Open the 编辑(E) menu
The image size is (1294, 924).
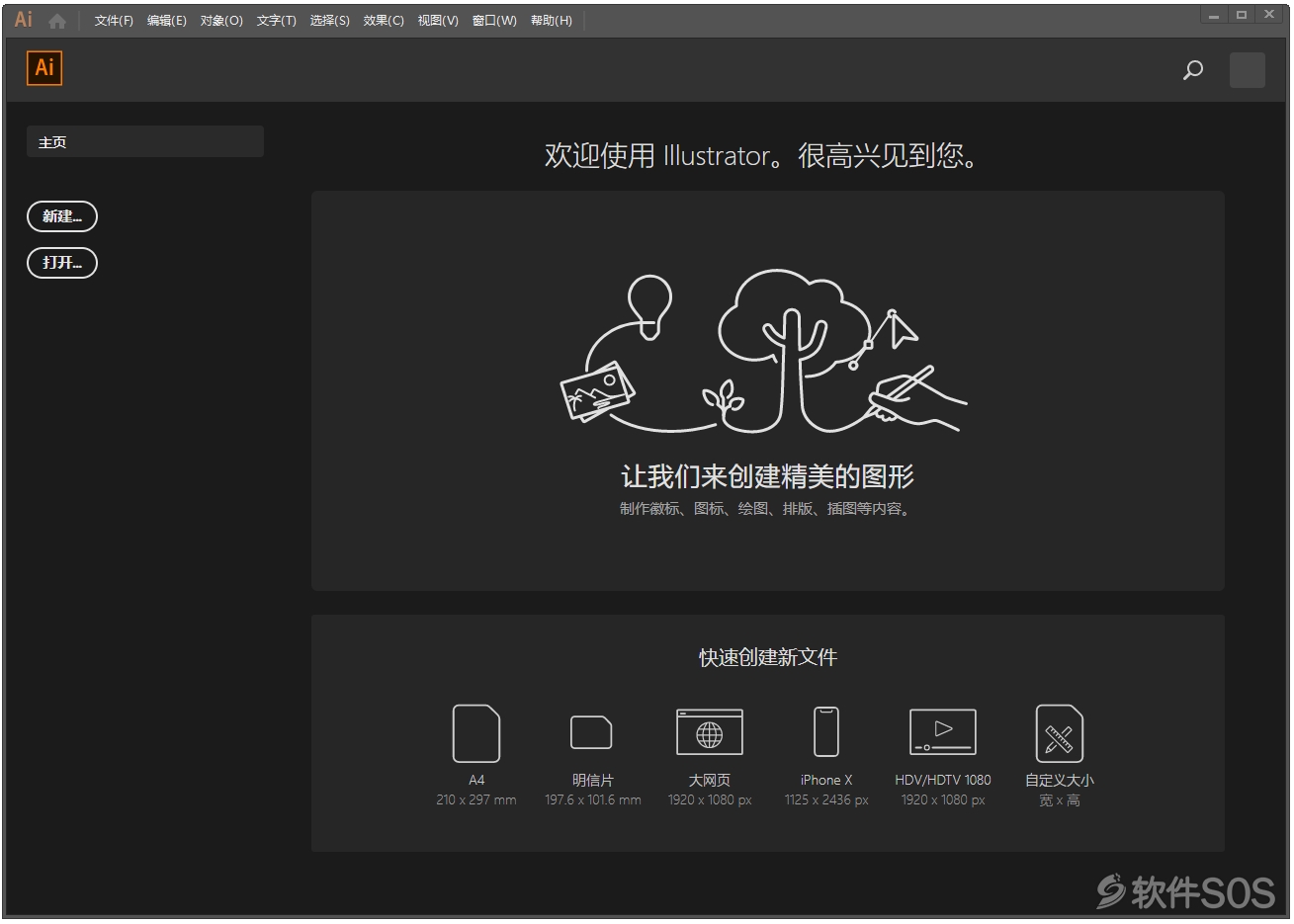167,21
